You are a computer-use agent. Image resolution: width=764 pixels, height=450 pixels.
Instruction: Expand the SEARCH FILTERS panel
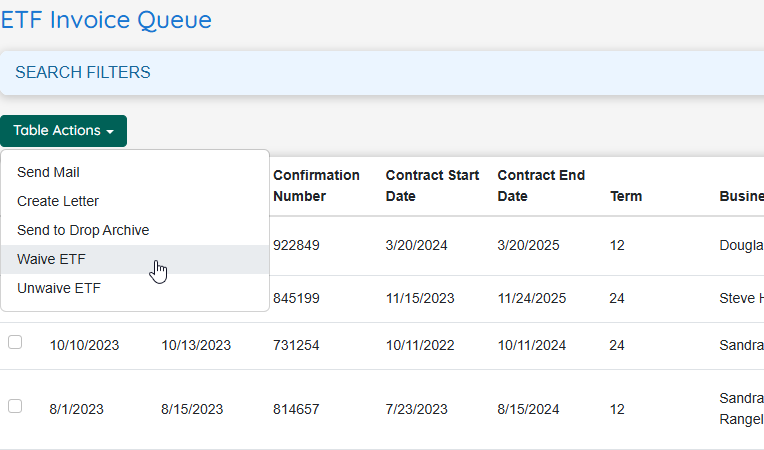[382, 73]
